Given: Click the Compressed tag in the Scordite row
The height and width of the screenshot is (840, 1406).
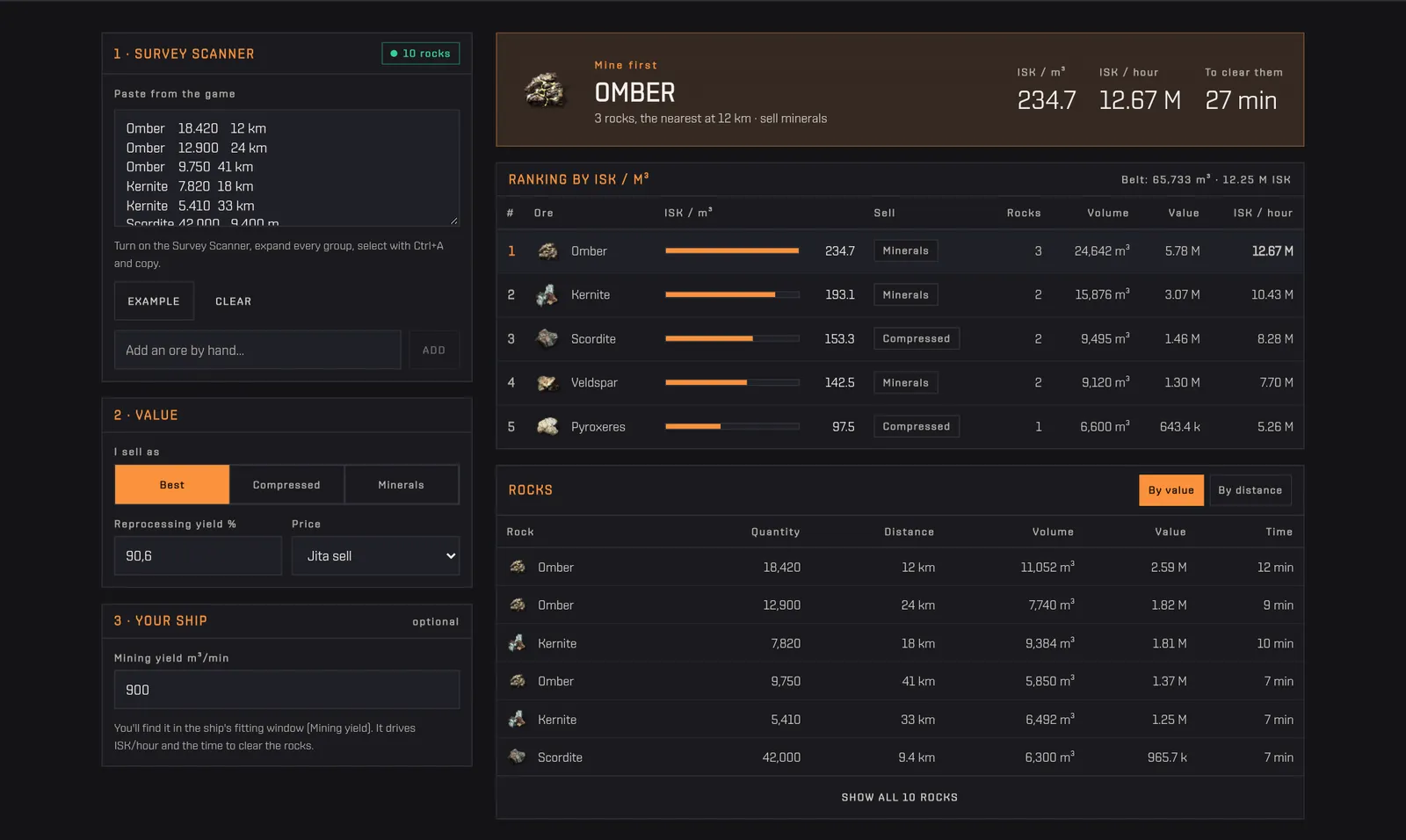Looking at the screenshot, I should pos(917,339).
